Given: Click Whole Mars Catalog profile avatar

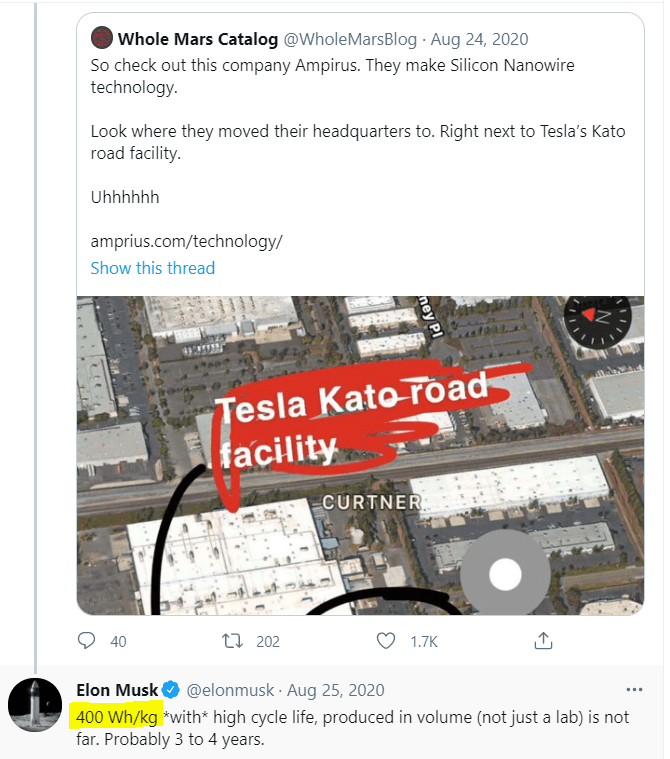Looking at the screenshot, I should tap(101, 40).
